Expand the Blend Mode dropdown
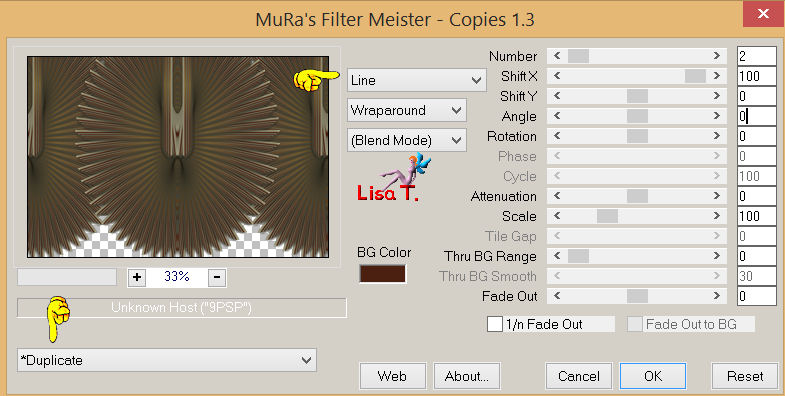 (x=407, y=140)
